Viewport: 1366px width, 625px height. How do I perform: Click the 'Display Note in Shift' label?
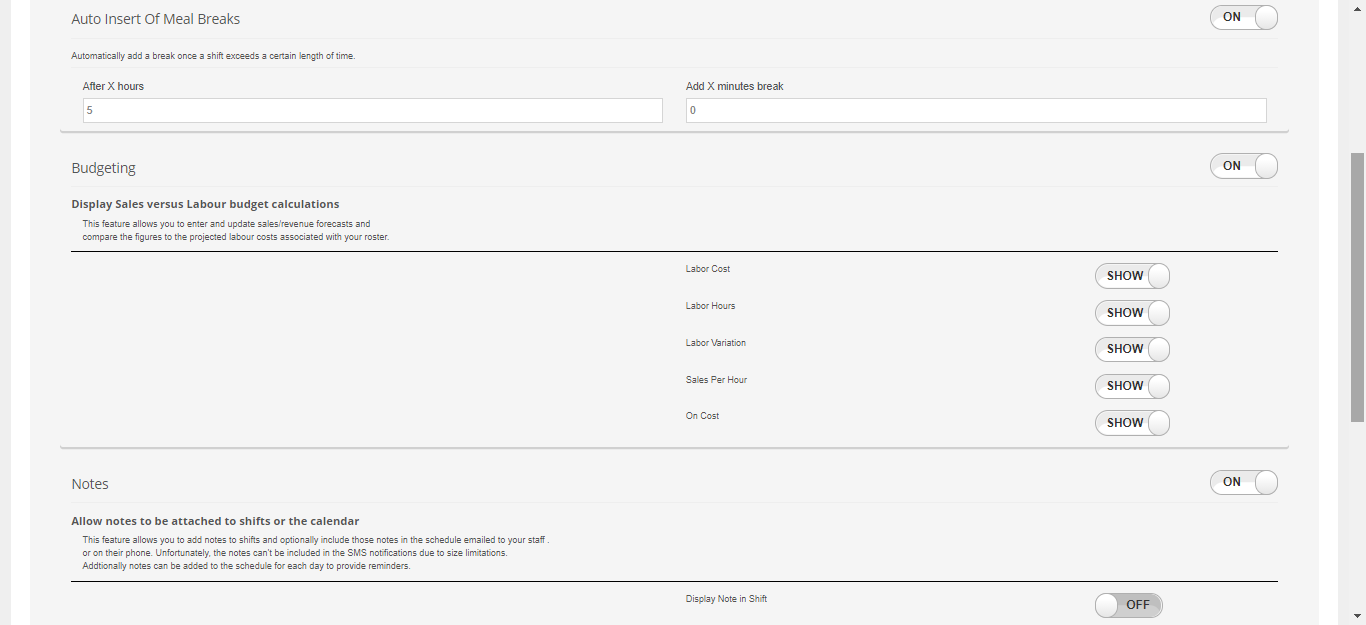[x=727, y=599]
